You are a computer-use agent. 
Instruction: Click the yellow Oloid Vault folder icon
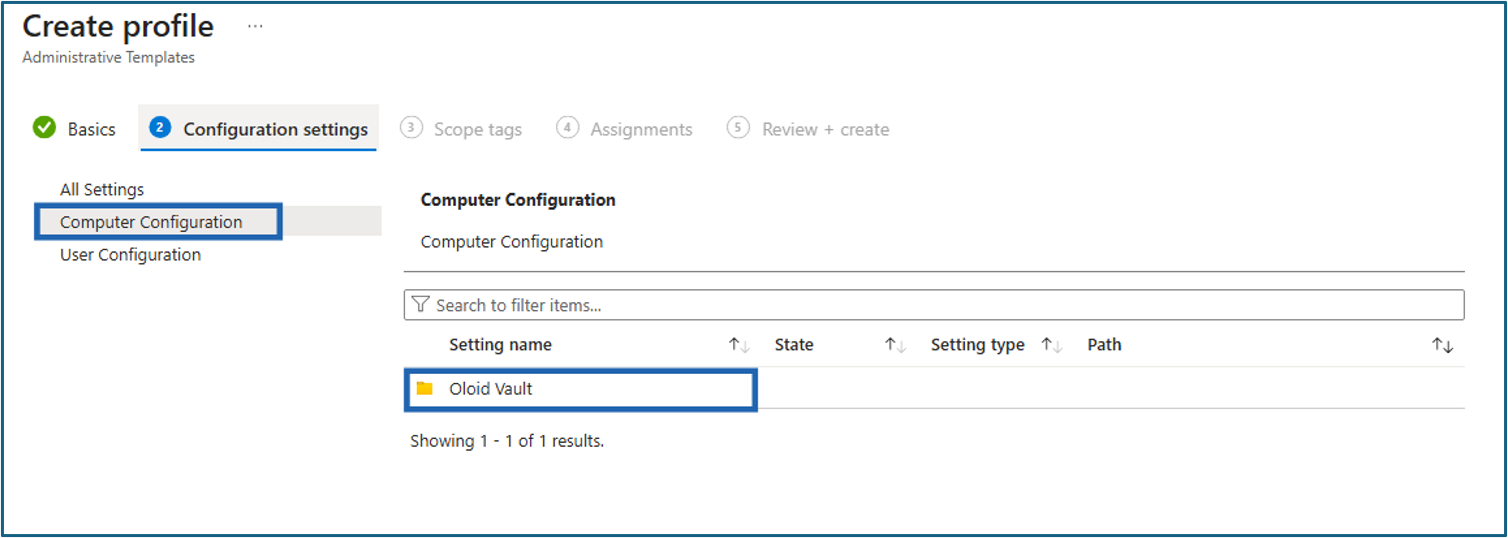click(x=425, y=388)
